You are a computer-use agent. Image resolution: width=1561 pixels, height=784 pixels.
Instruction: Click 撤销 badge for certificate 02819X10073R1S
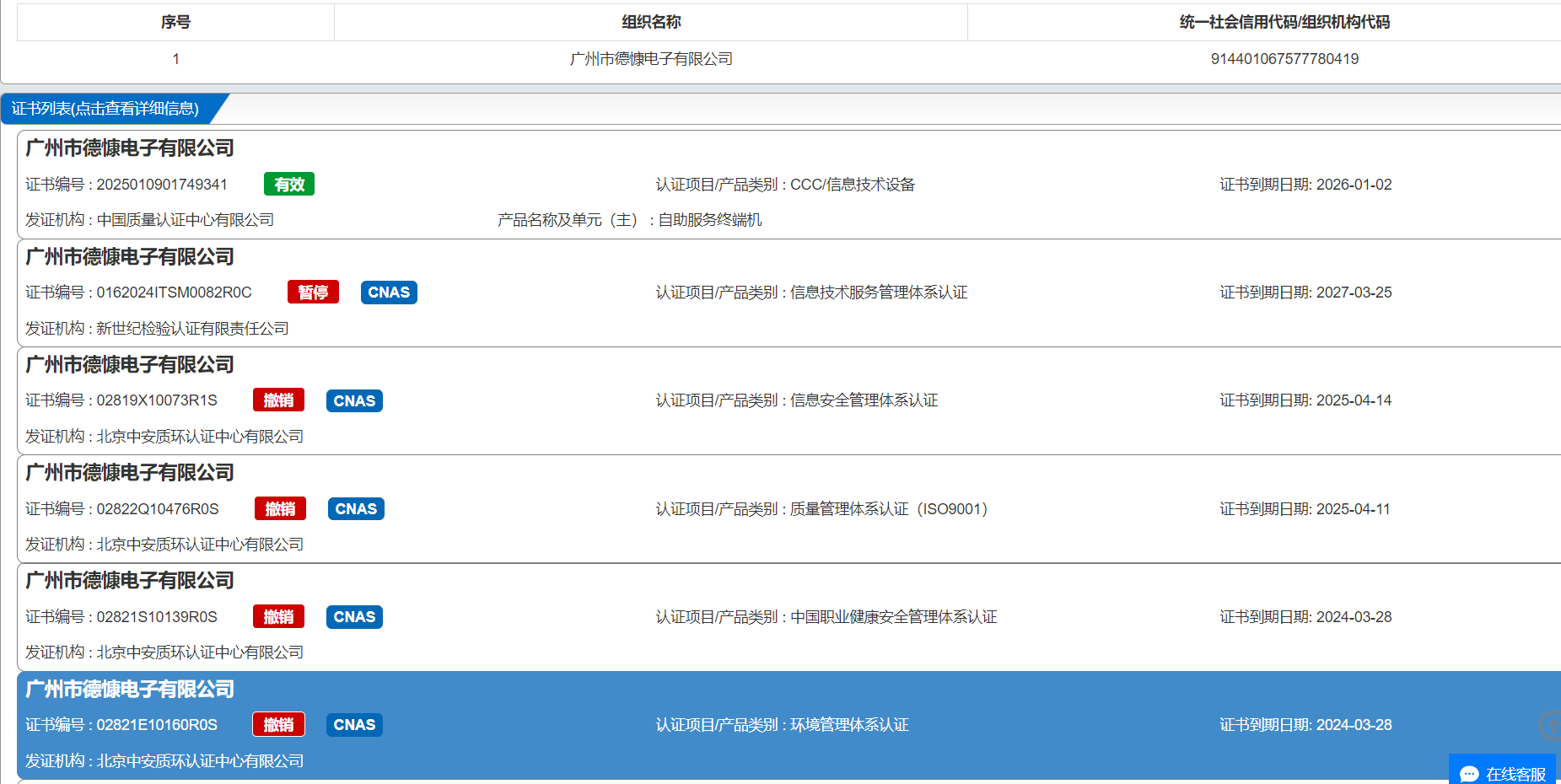tap(278, 400)
